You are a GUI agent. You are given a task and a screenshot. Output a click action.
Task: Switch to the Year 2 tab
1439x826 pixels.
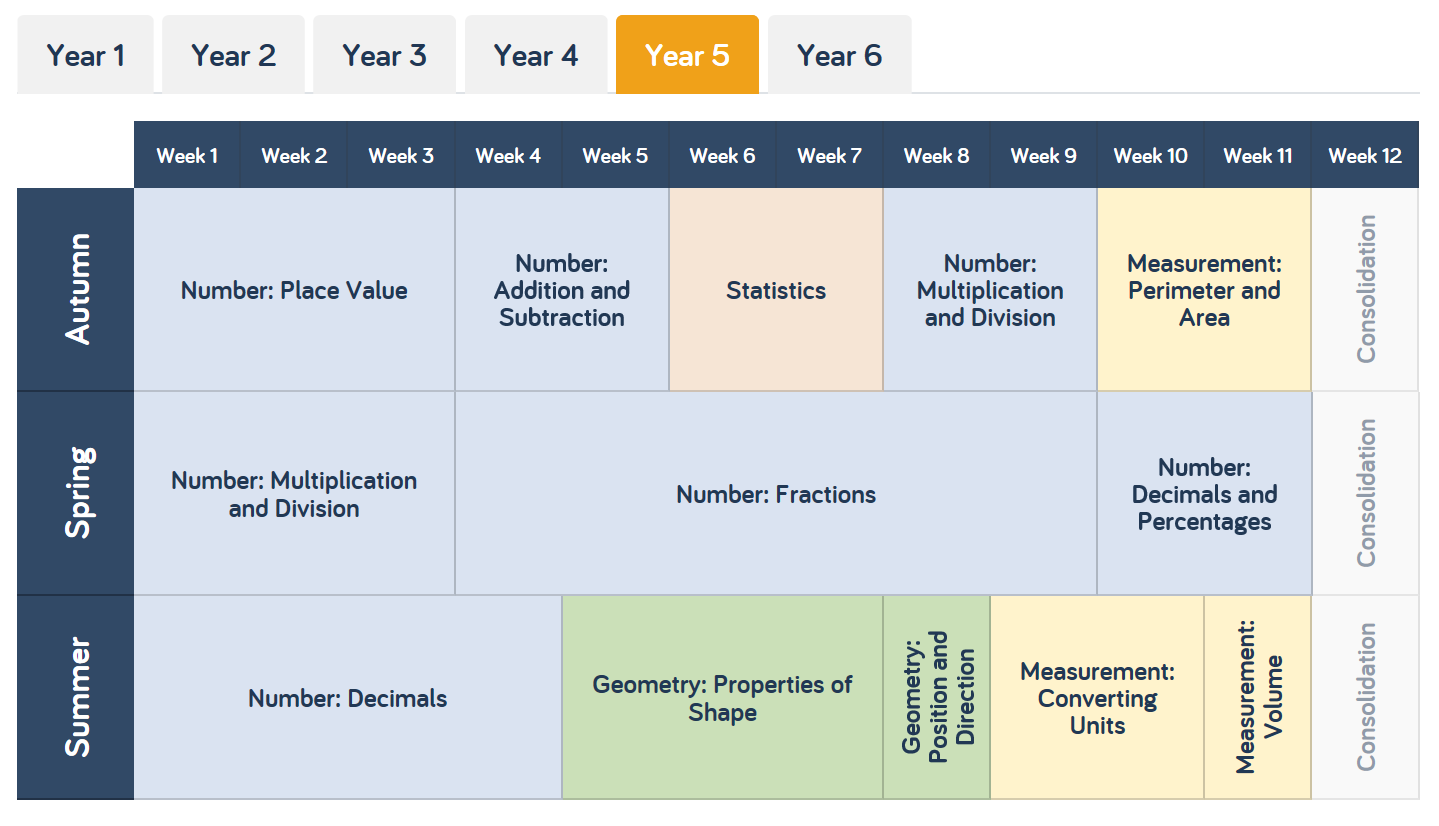[x=233, y=55]
